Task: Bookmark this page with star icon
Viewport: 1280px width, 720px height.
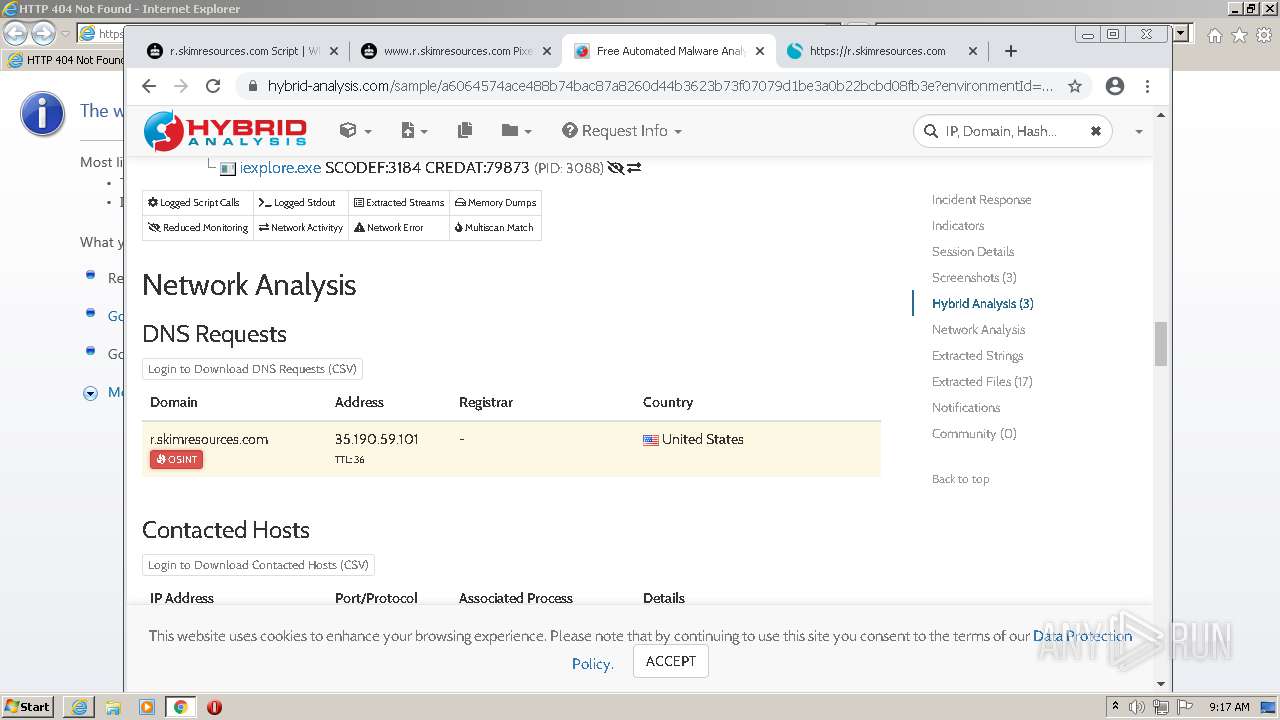Action: [1075, 86]
